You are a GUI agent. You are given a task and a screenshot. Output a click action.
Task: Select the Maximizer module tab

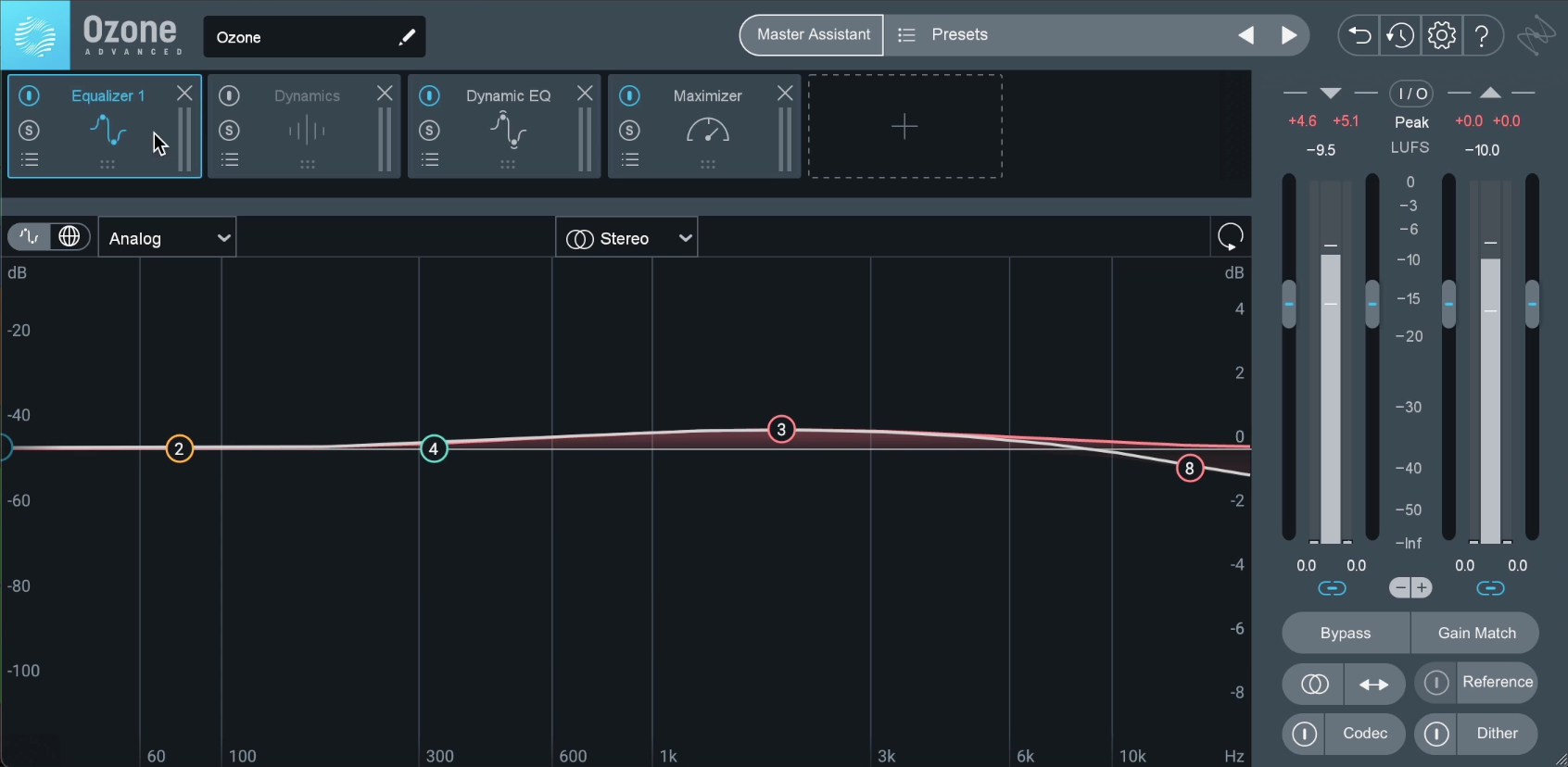coord(705,126)
